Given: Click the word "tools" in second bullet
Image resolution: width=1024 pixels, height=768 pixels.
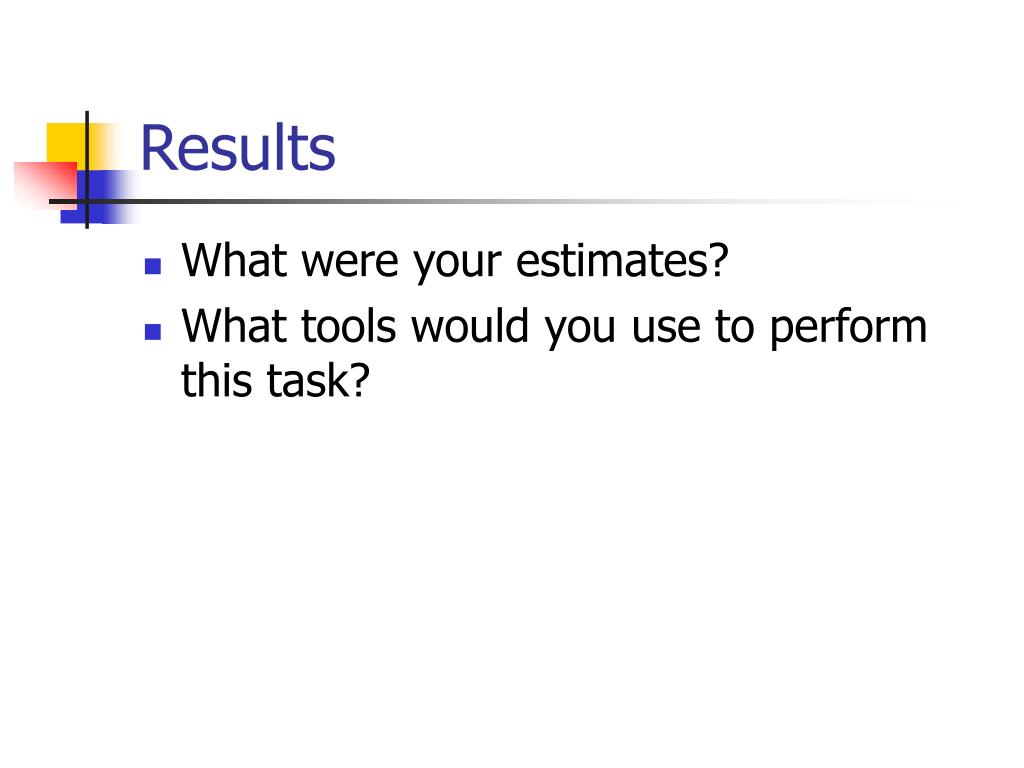Looking at the screenshot, I should pyautogui.click(x=348, y=326).
